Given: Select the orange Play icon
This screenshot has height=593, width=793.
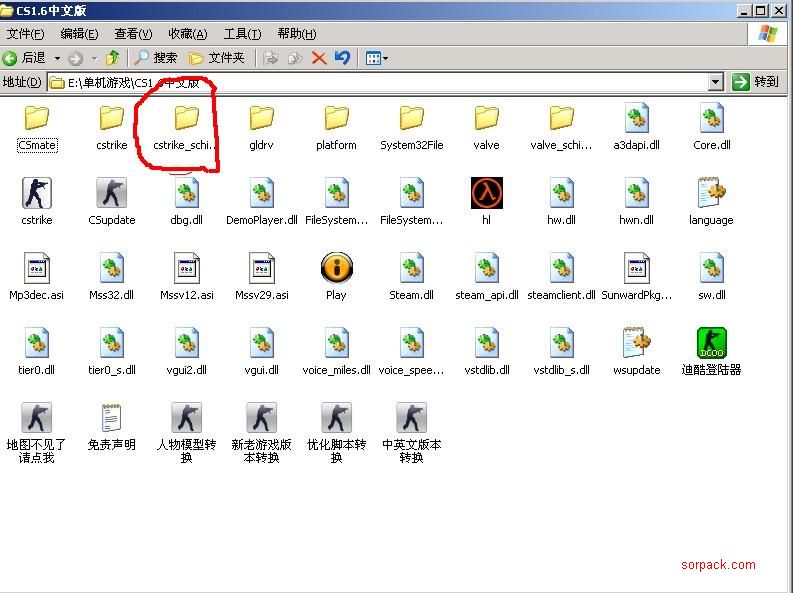Looking at the screenshot, I should click(x=336, y=269).
